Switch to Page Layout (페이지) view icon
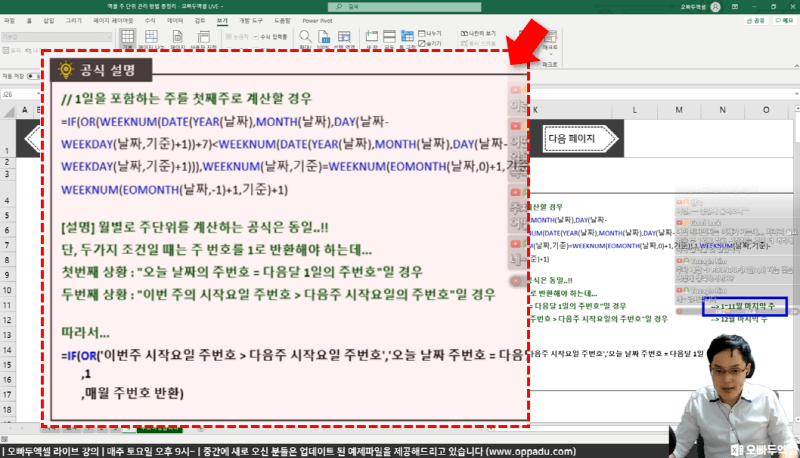Screen dimensions: 800x458 [x=178, y=39]
